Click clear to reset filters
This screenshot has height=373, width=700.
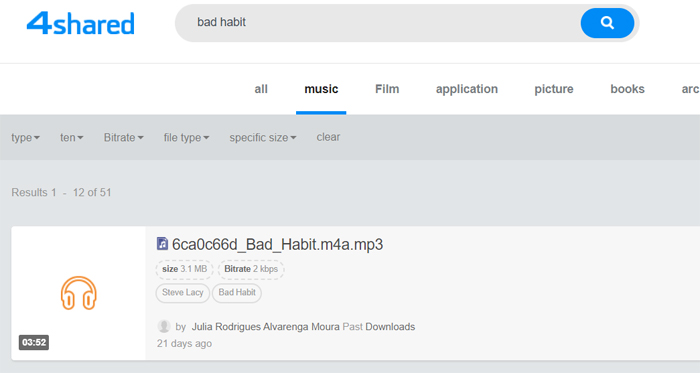point(328,137)
